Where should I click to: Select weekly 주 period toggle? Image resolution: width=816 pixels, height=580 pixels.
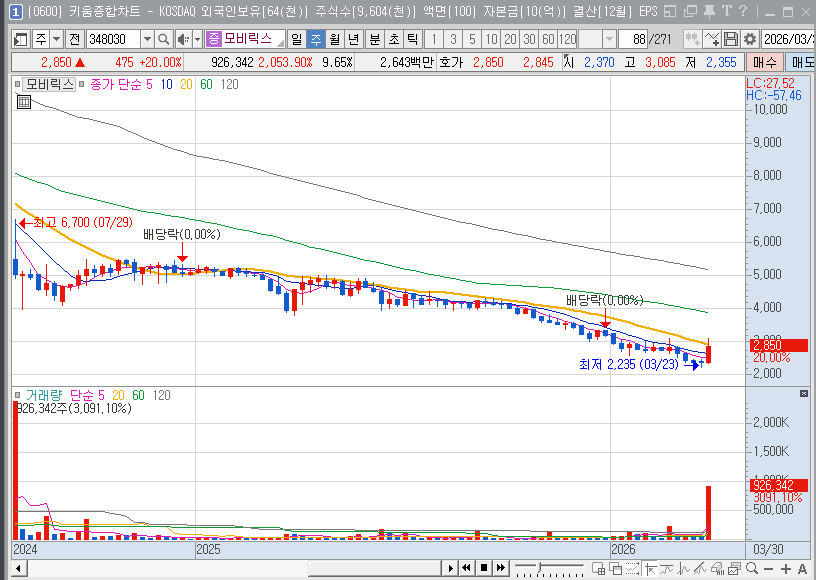[316, 39]
